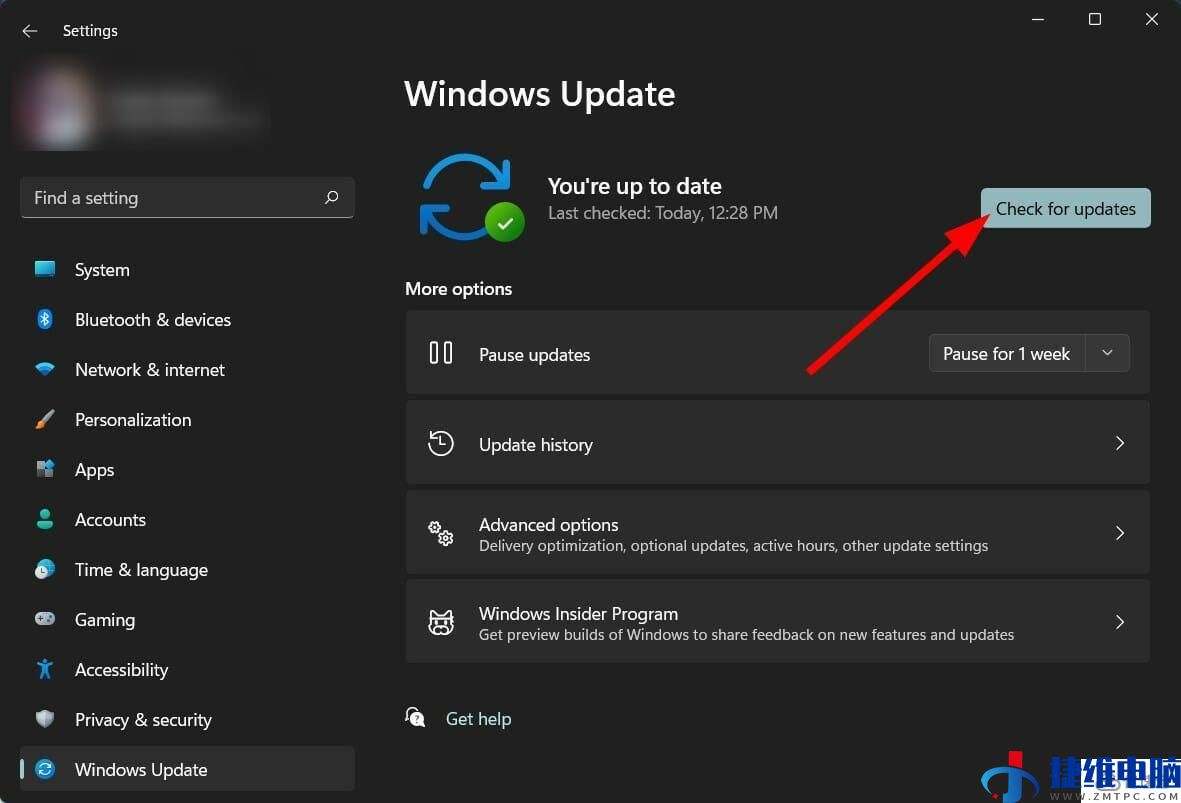
Task: Open the System settings category
Action: (187, 270)
